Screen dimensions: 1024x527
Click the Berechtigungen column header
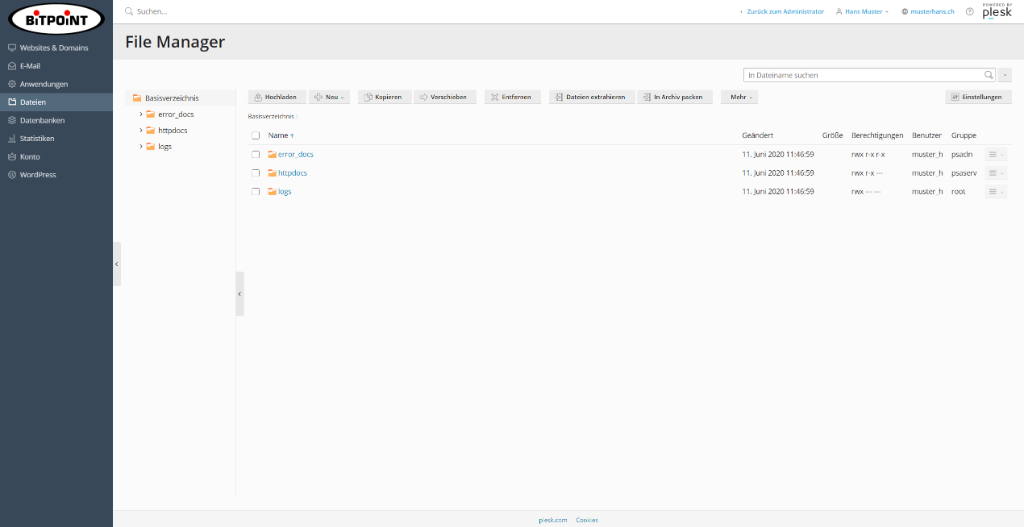[877, 136]
